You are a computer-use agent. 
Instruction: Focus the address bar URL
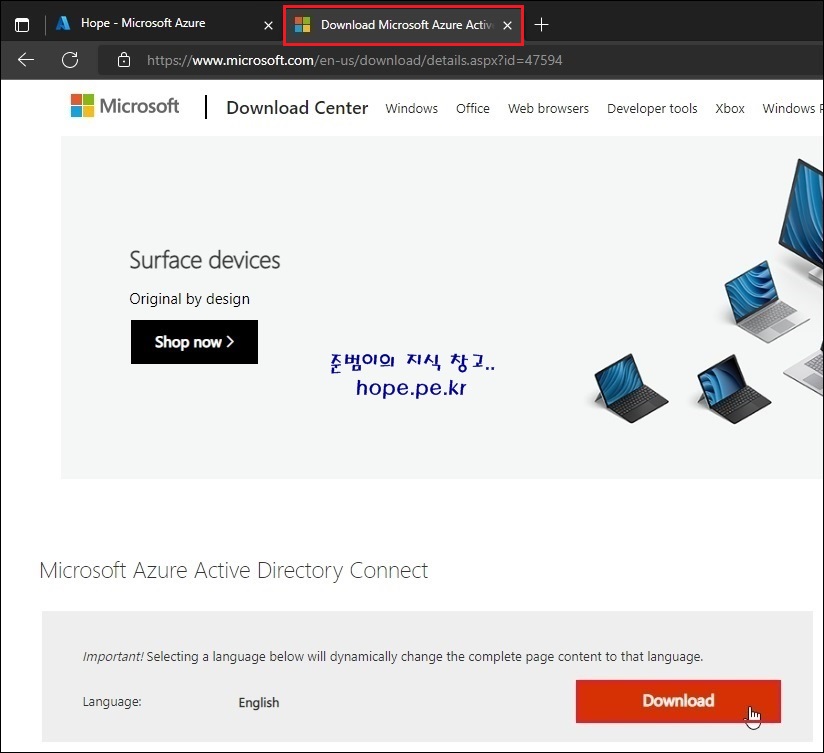point(355,60)
